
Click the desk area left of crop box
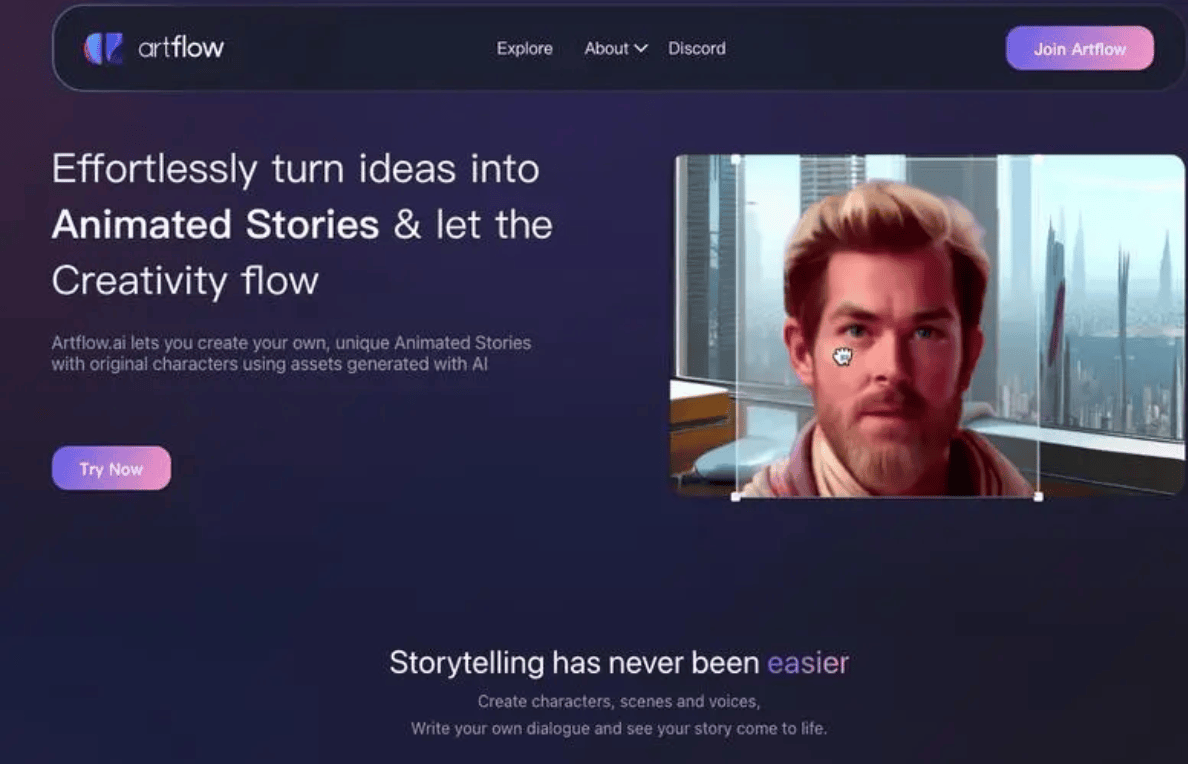(x=700, y=420)
